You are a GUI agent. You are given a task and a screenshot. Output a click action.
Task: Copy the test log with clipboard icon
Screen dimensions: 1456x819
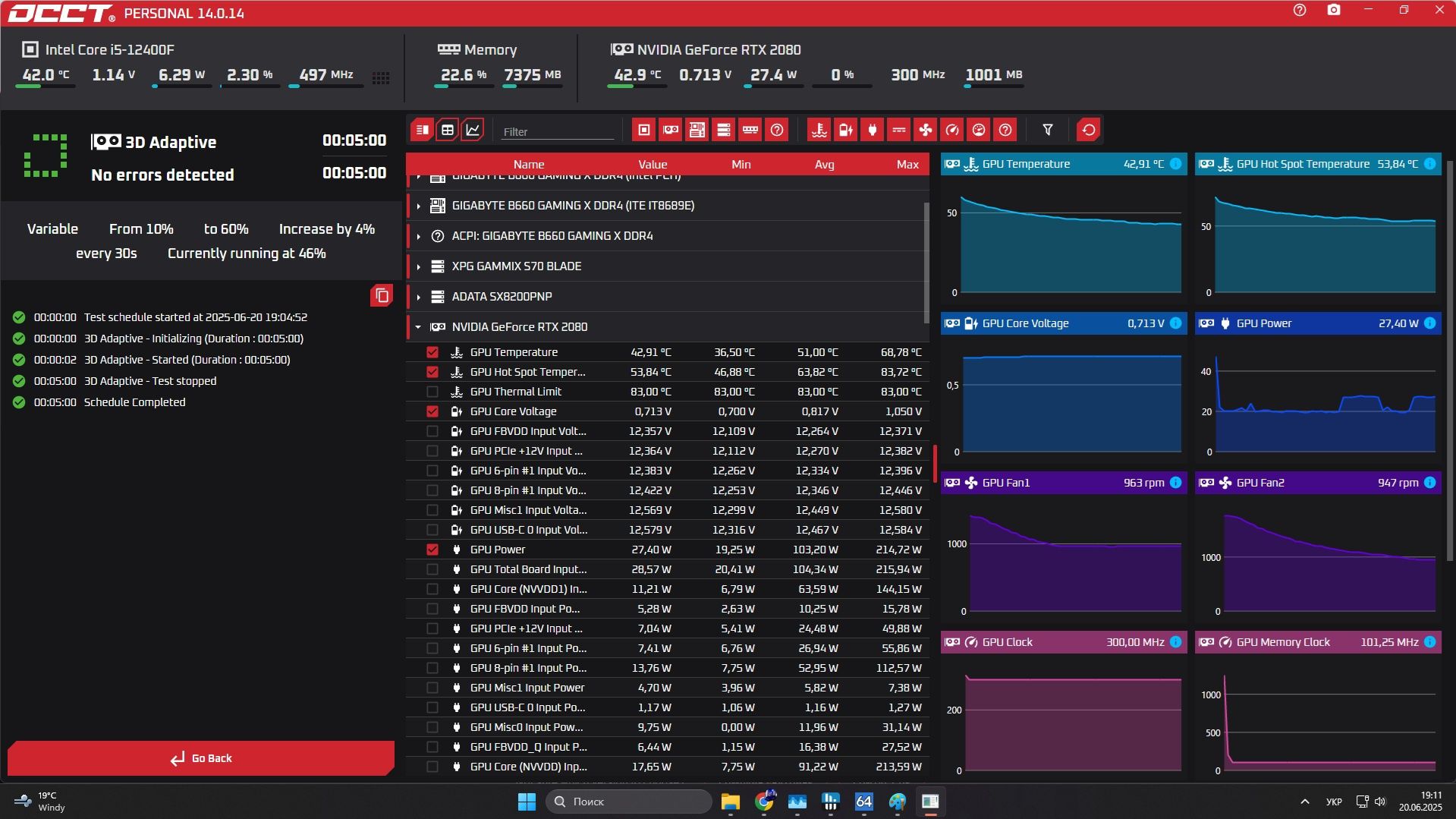click(x=382, y=295)
